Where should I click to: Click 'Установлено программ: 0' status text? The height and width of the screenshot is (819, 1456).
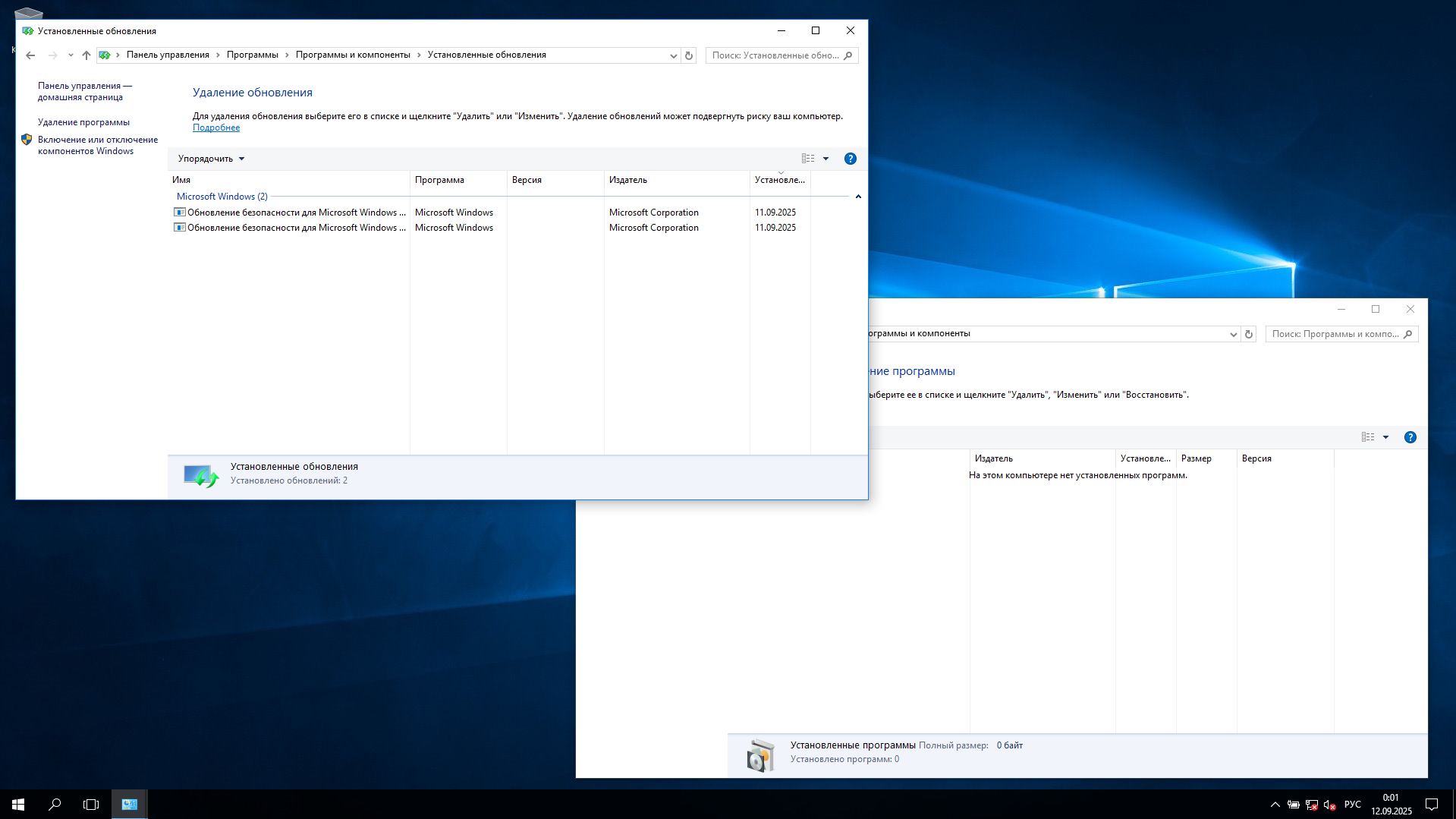(x=844, y=759)
